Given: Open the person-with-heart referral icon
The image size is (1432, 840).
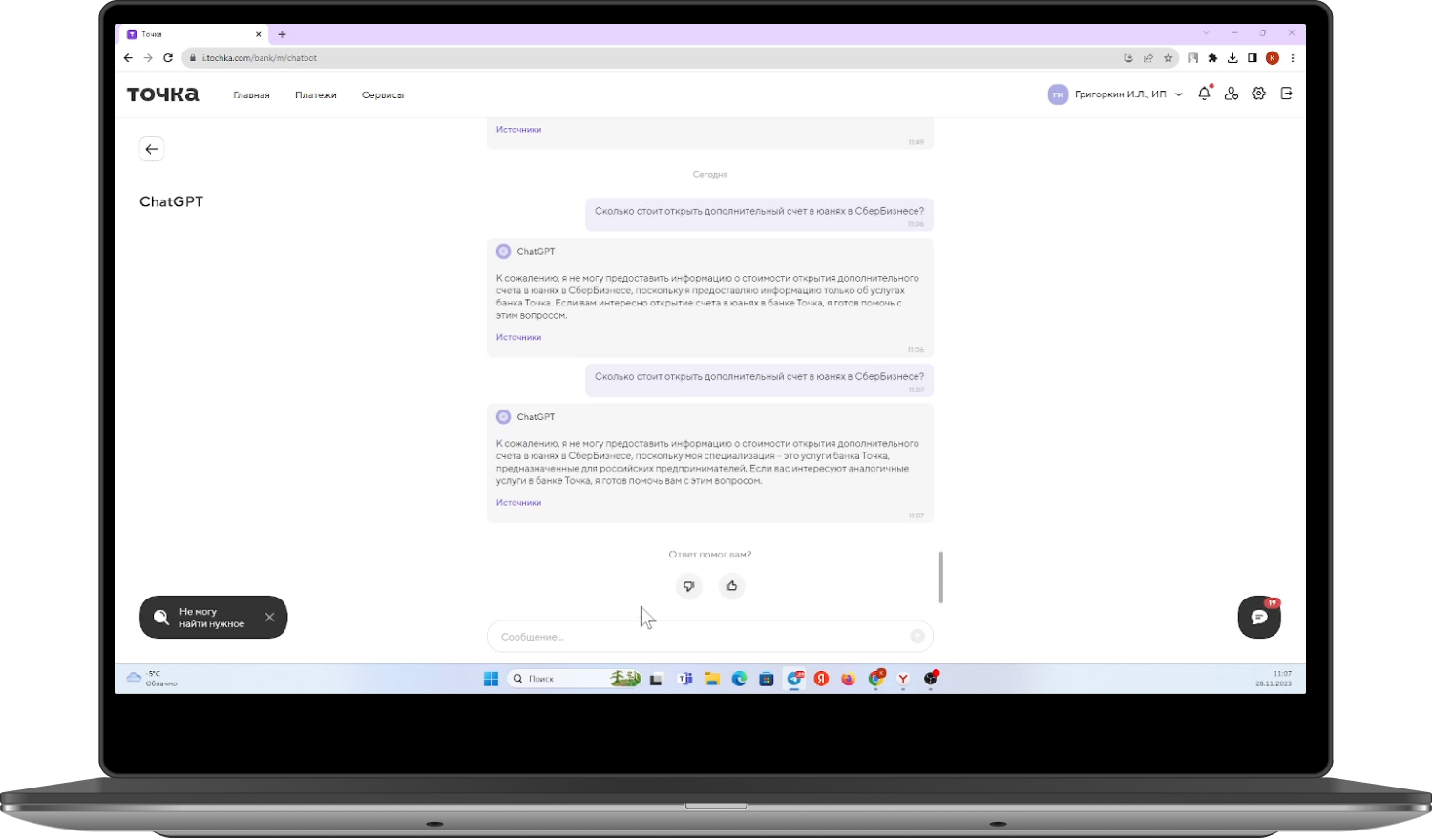Looking at the screenshot, I should [1232, 94].
